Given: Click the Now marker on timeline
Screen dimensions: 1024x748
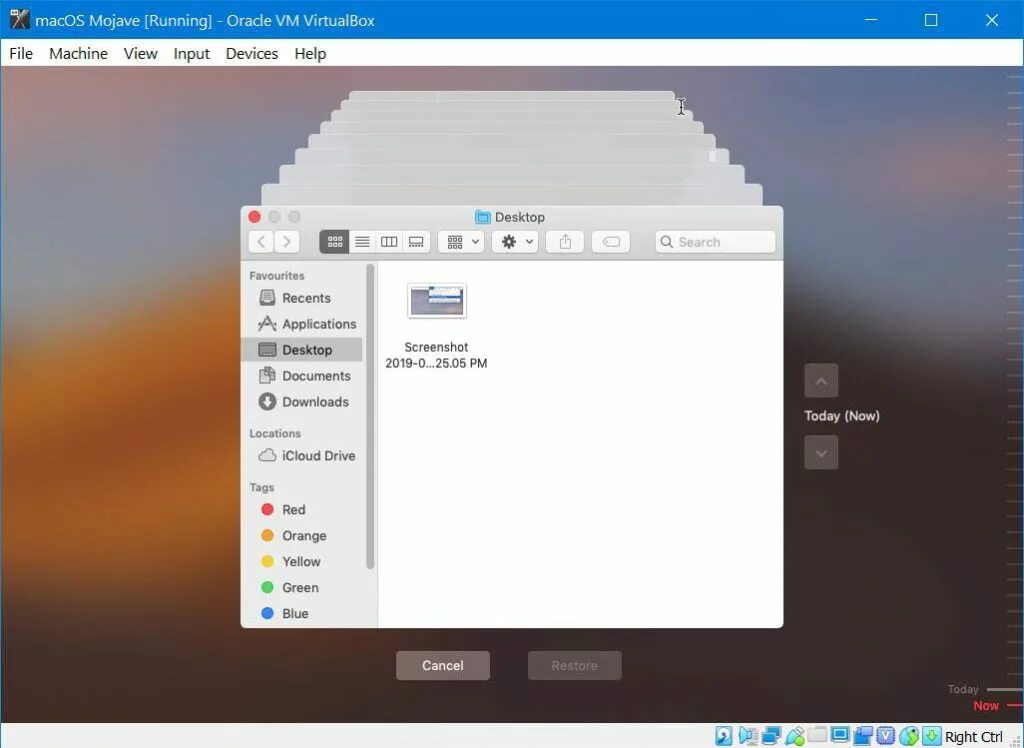Looking at the screenshot, I should coord(986,706).
